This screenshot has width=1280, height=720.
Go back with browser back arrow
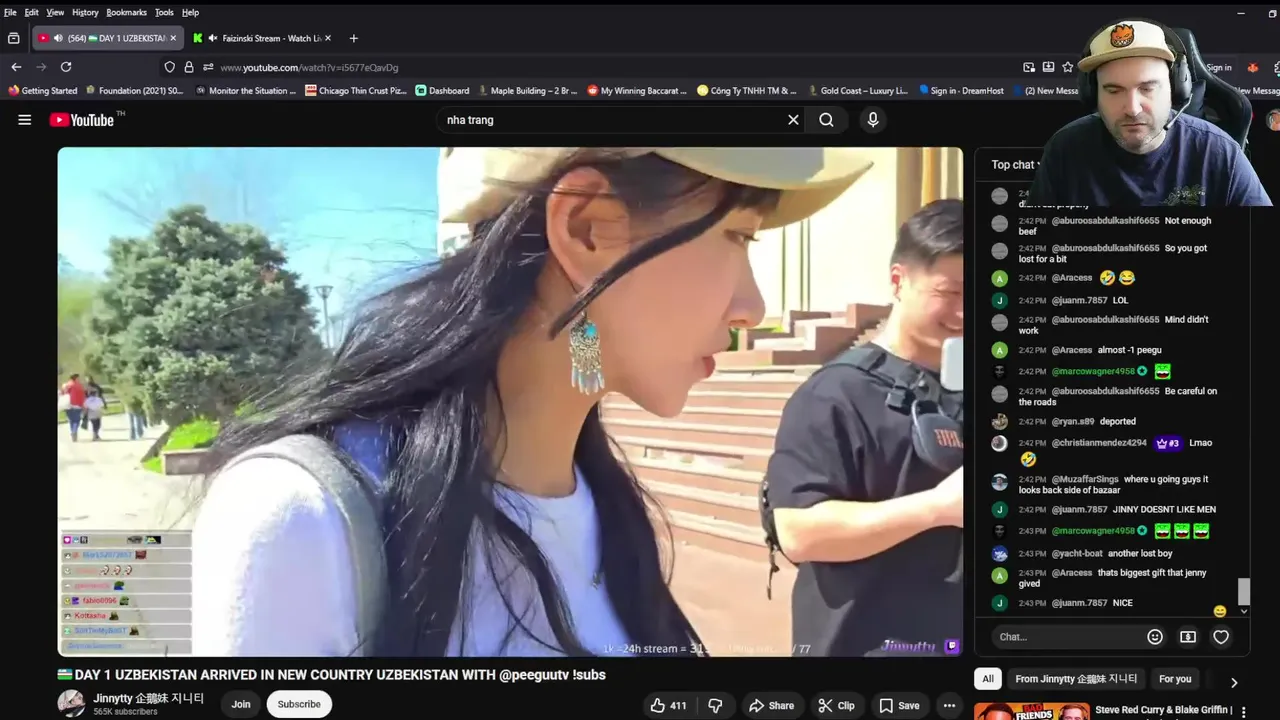coord(16,67)
